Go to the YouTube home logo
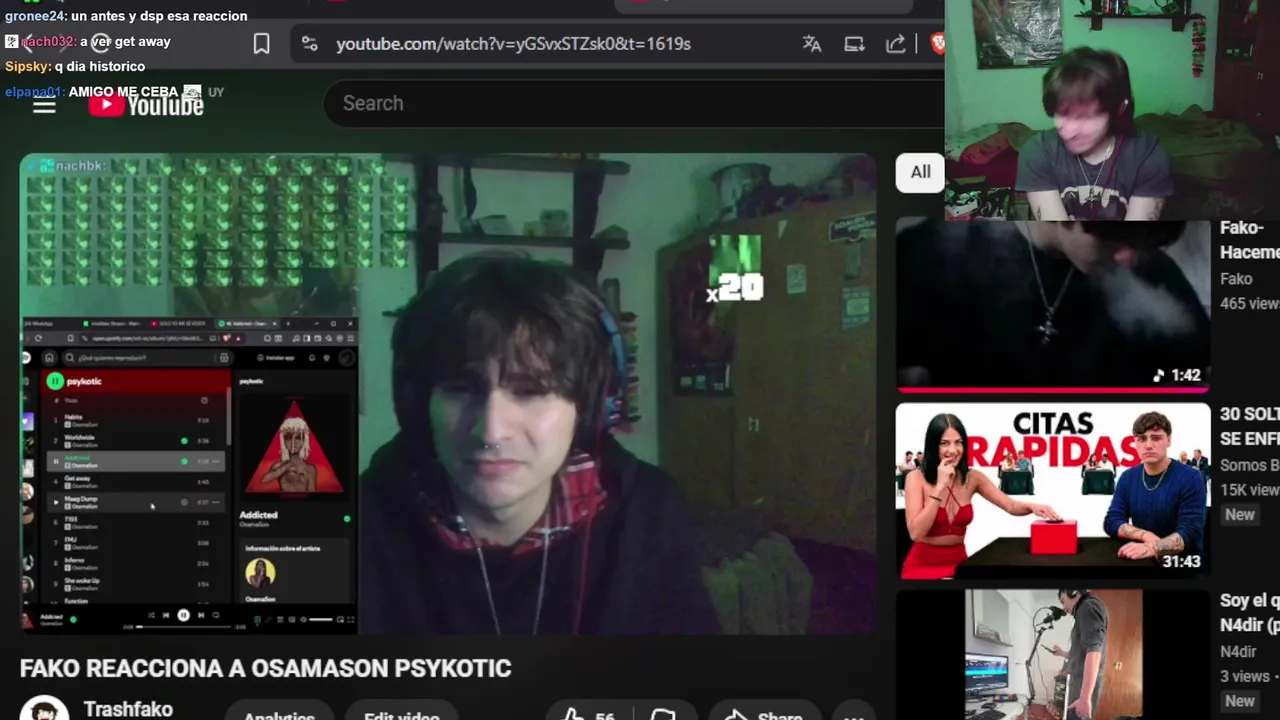This screenshot has height=720, width=1280. (146, 103)
